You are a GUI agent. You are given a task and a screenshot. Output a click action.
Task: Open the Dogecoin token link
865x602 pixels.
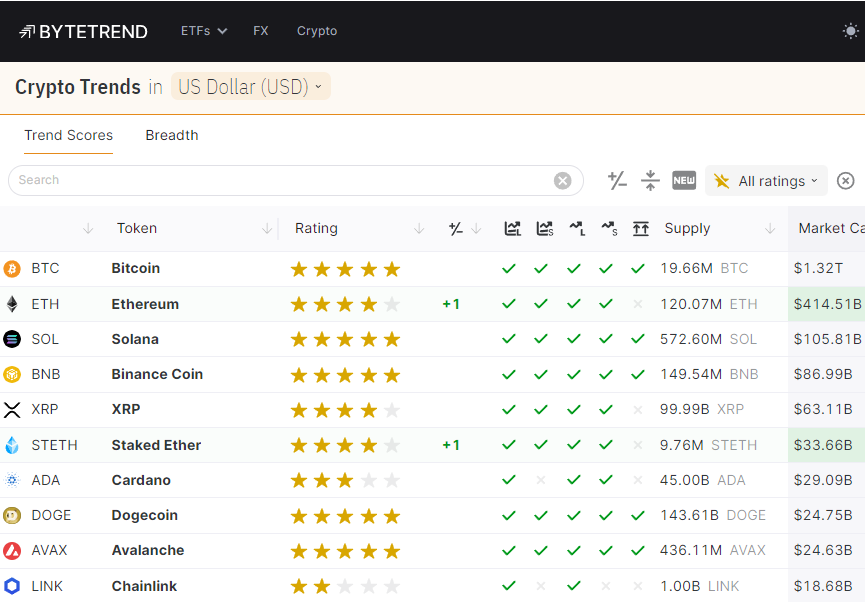point(145,515)
